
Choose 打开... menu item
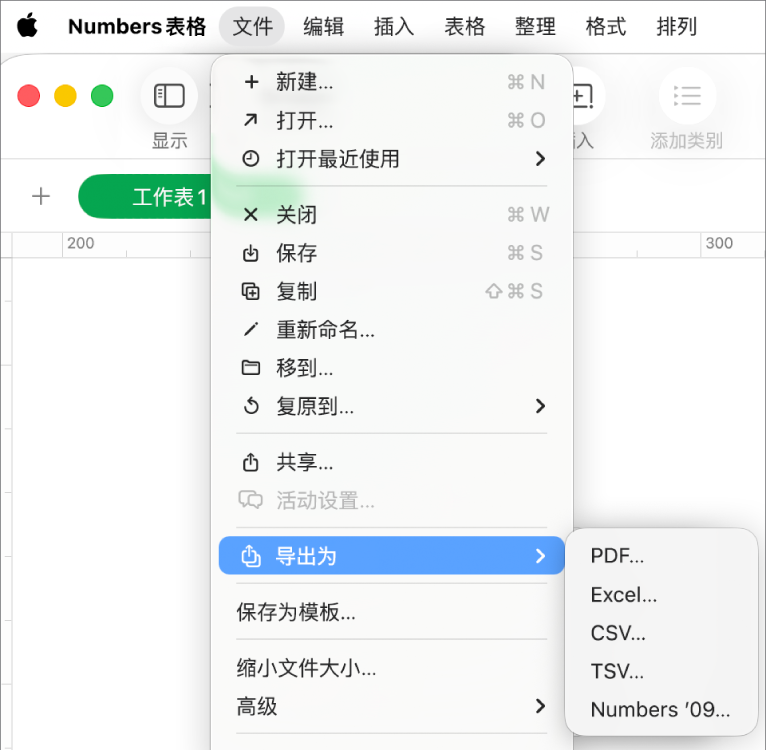pyautogui.click(x=392, y=120)
